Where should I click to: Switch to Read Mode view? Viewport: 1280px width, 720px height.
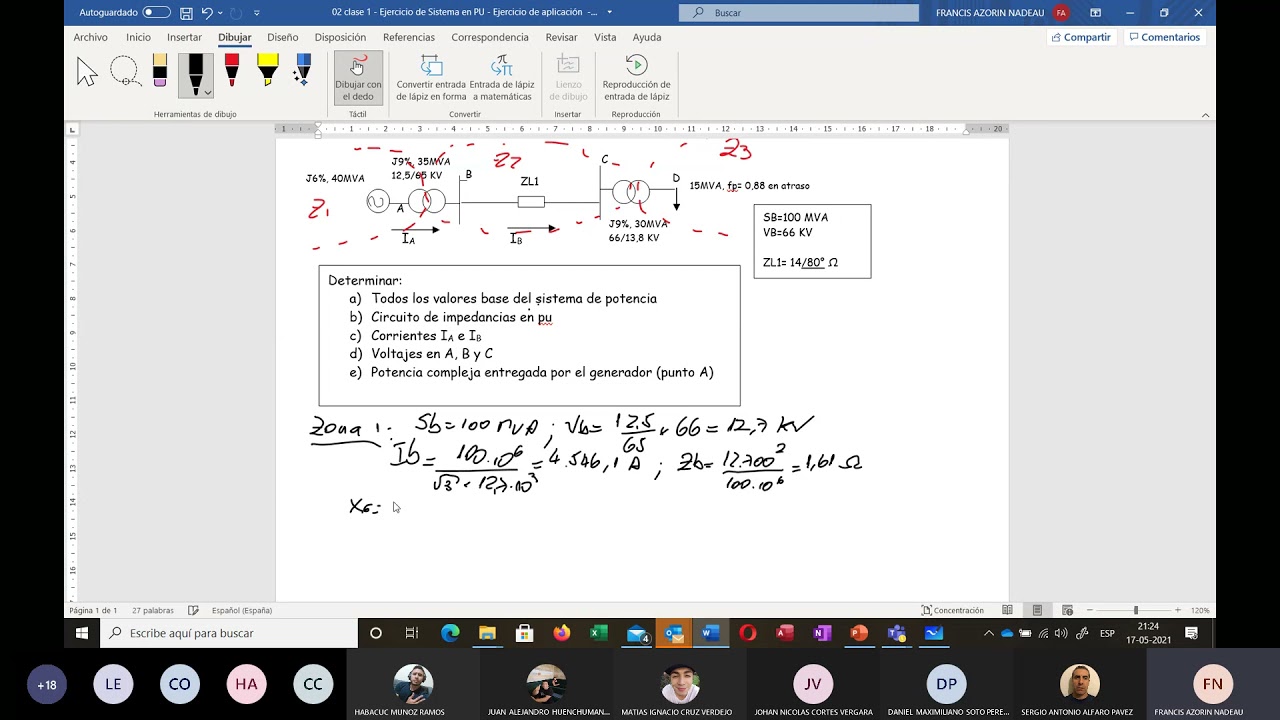pos(1007,610)
